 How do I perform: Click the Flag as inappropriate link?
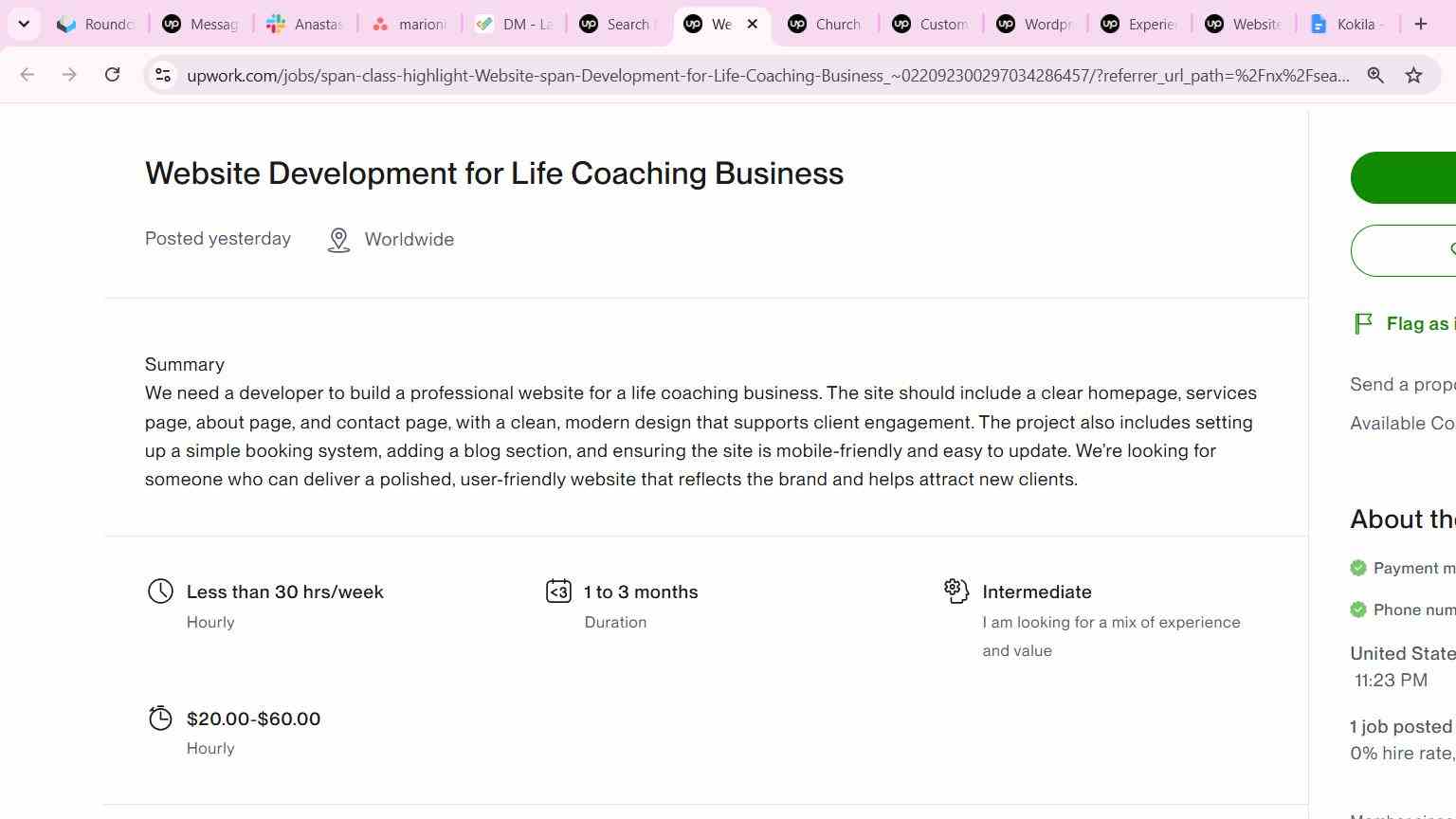tap(1420, 324)
